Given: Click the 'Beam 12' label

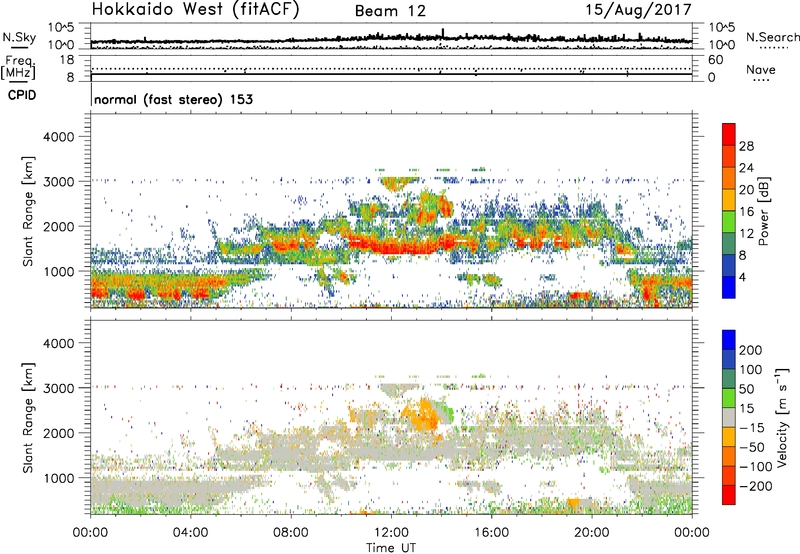Looking at the screenshot, I should coord(390,11).
